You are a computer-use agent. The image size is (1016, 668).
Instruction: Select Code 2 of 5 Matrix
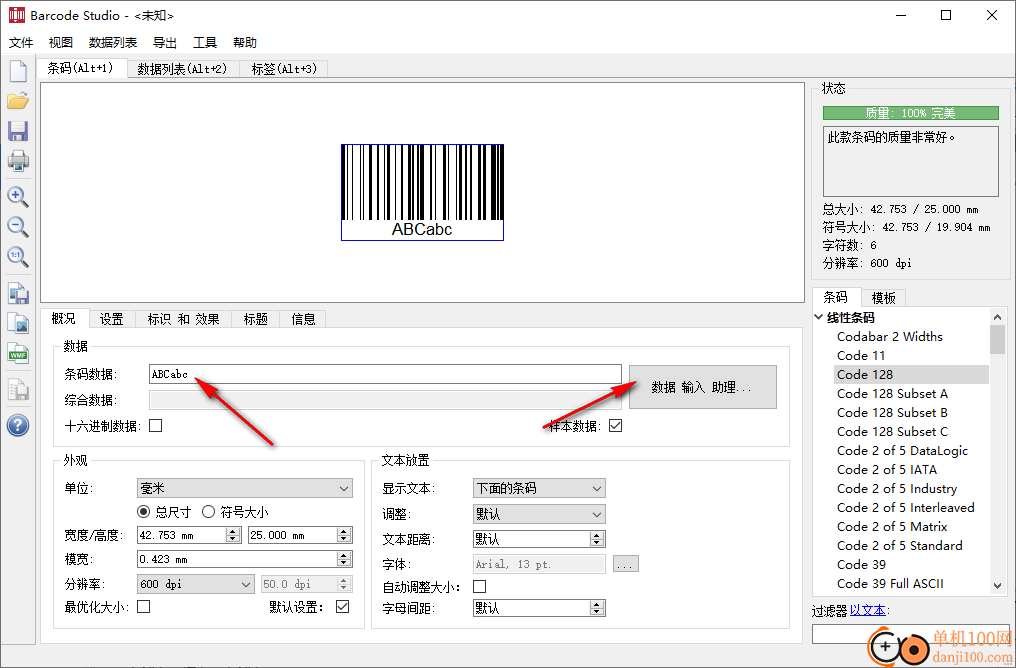click(x=892, y=527)
